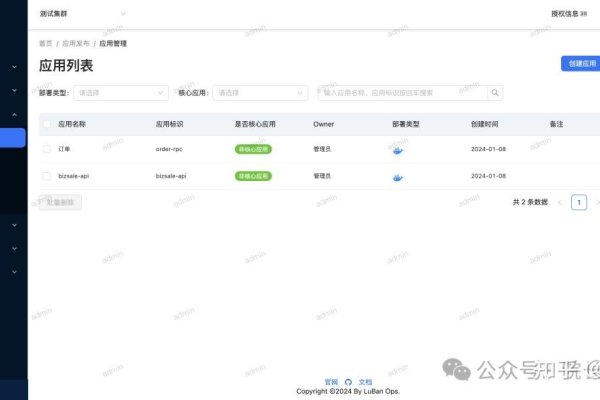
Task: Open the GitHub icon link in the footer
Action: pyautogui.click(x=348, y=382)
